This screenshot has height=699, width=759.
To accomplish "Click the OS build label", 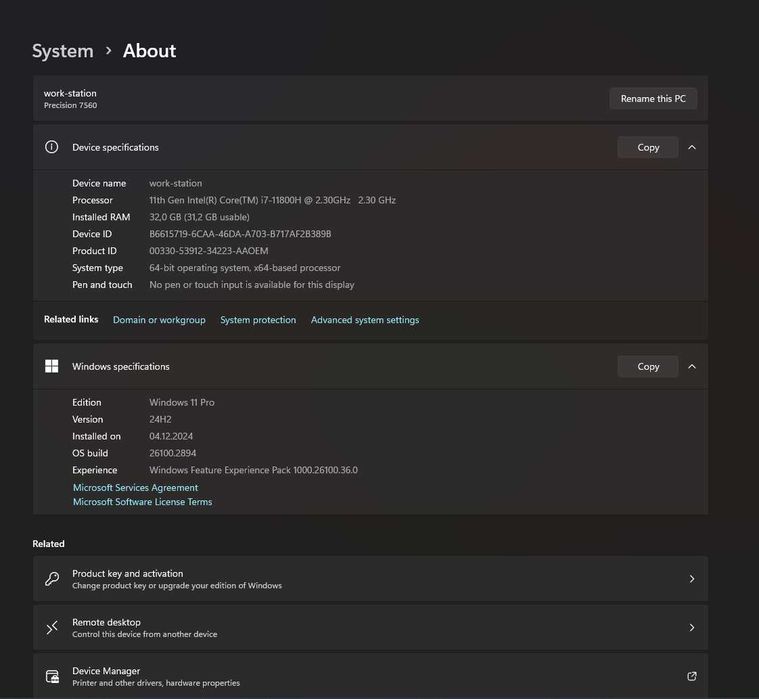I will (90, 453).
